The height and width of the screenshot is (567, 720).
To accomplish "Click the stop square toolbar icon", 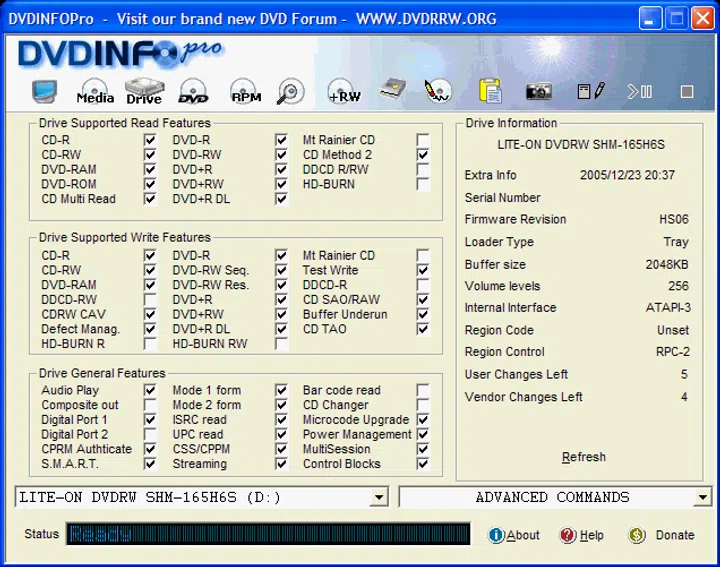I will point(686,92).
